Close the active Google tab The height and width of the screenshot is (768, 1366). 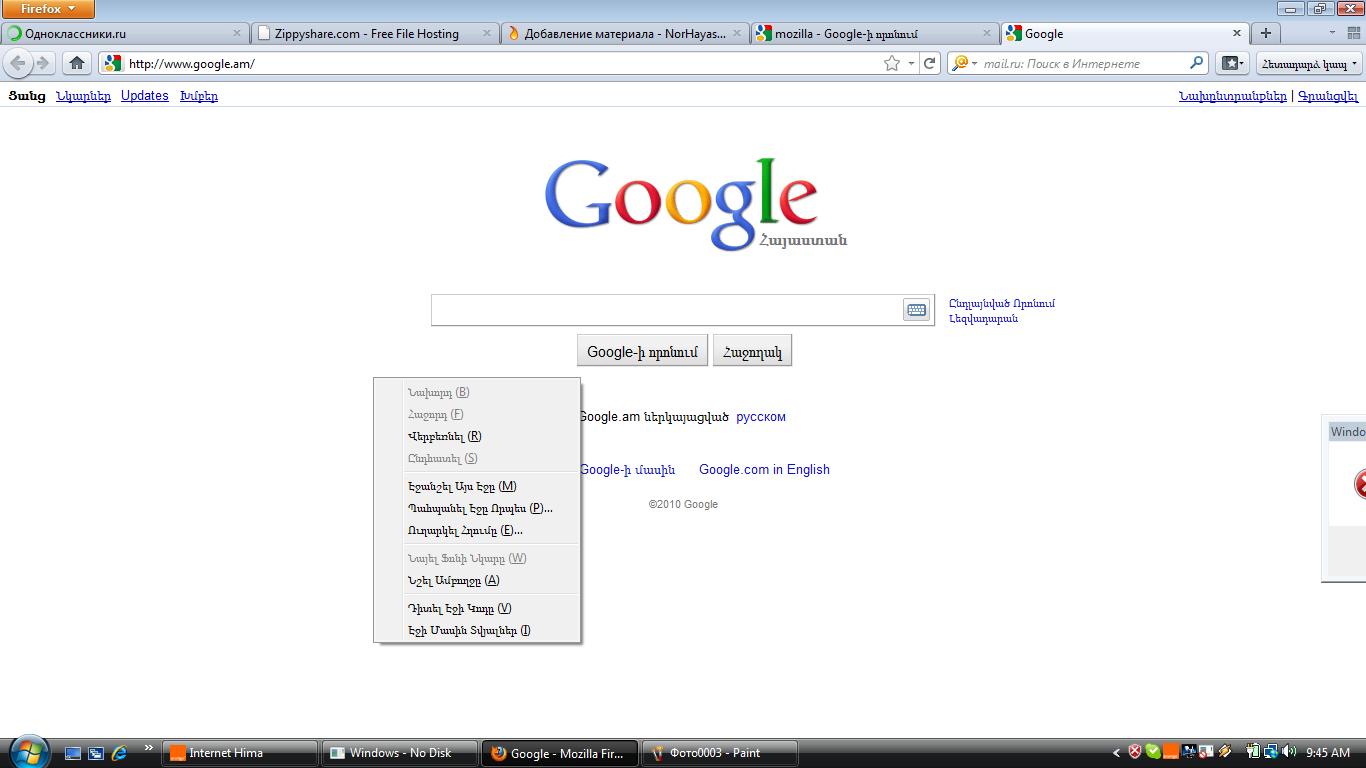point(1236,33)
